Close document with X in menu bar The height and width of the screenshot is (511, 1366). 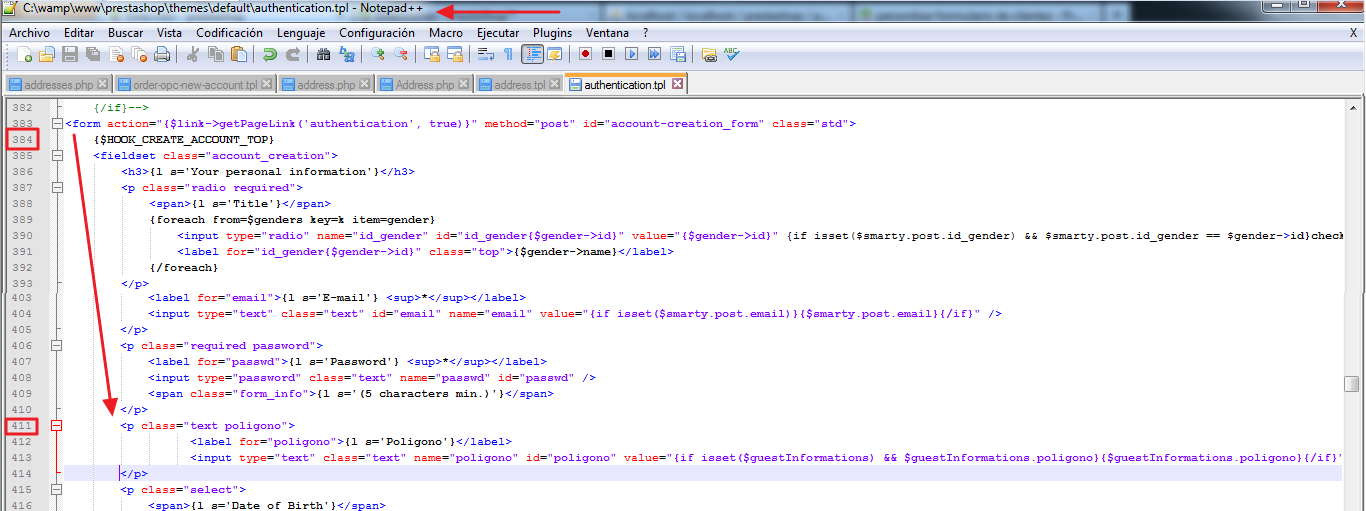coord(1353,32)
